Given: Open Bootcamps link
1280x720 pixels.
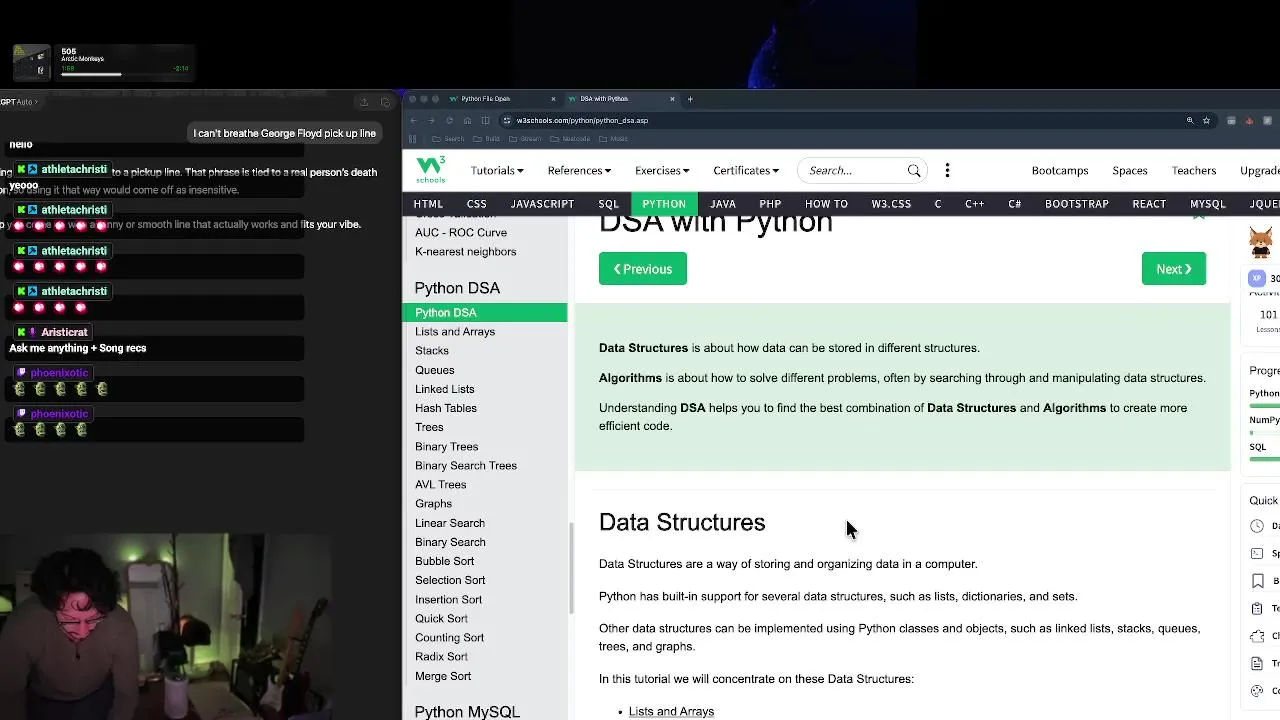Looking at the screenshot, I should click(x=1060, y=171).
